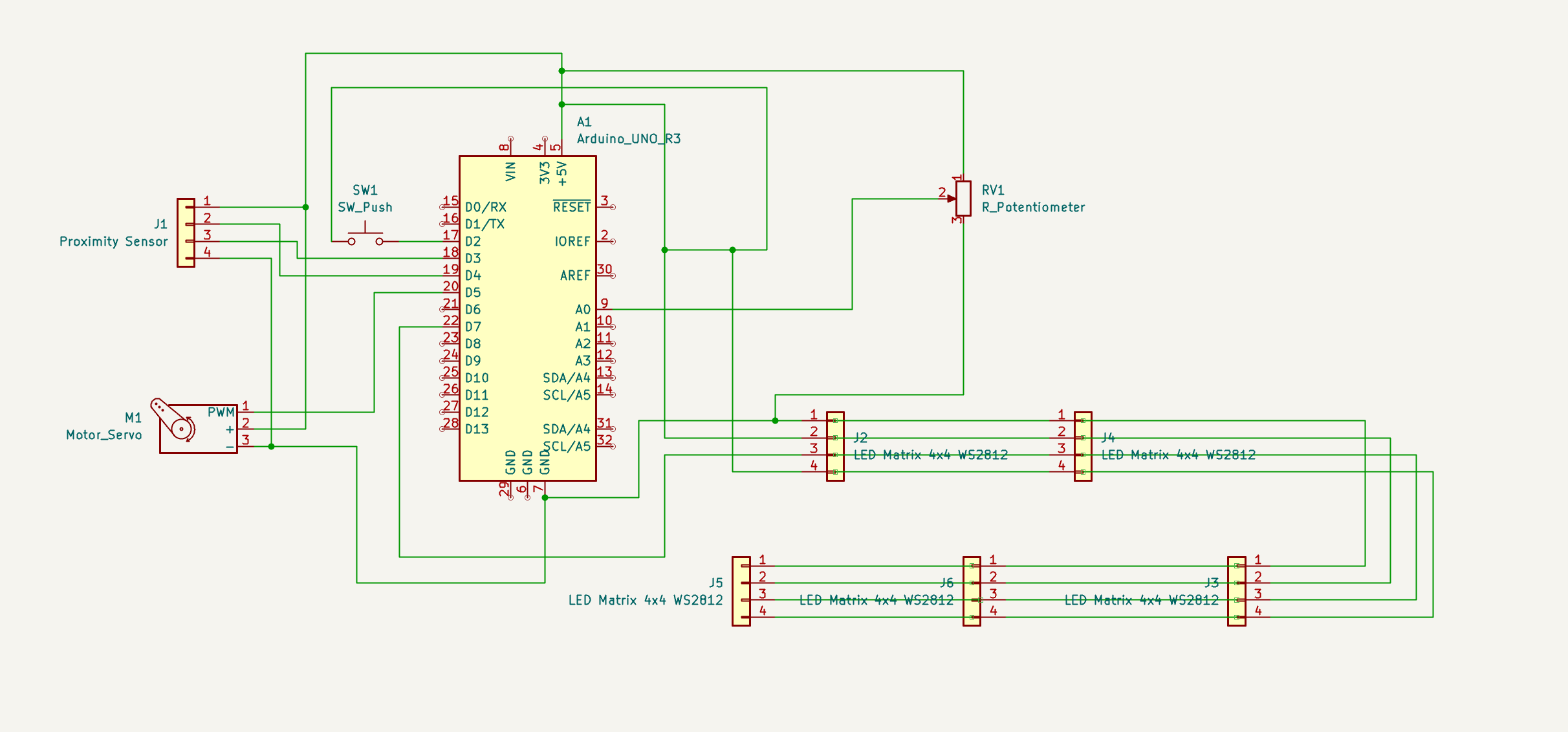Click the J5 LED Matrix connector
This screenshot has width=1568, height=732.
tap(741, 591)
